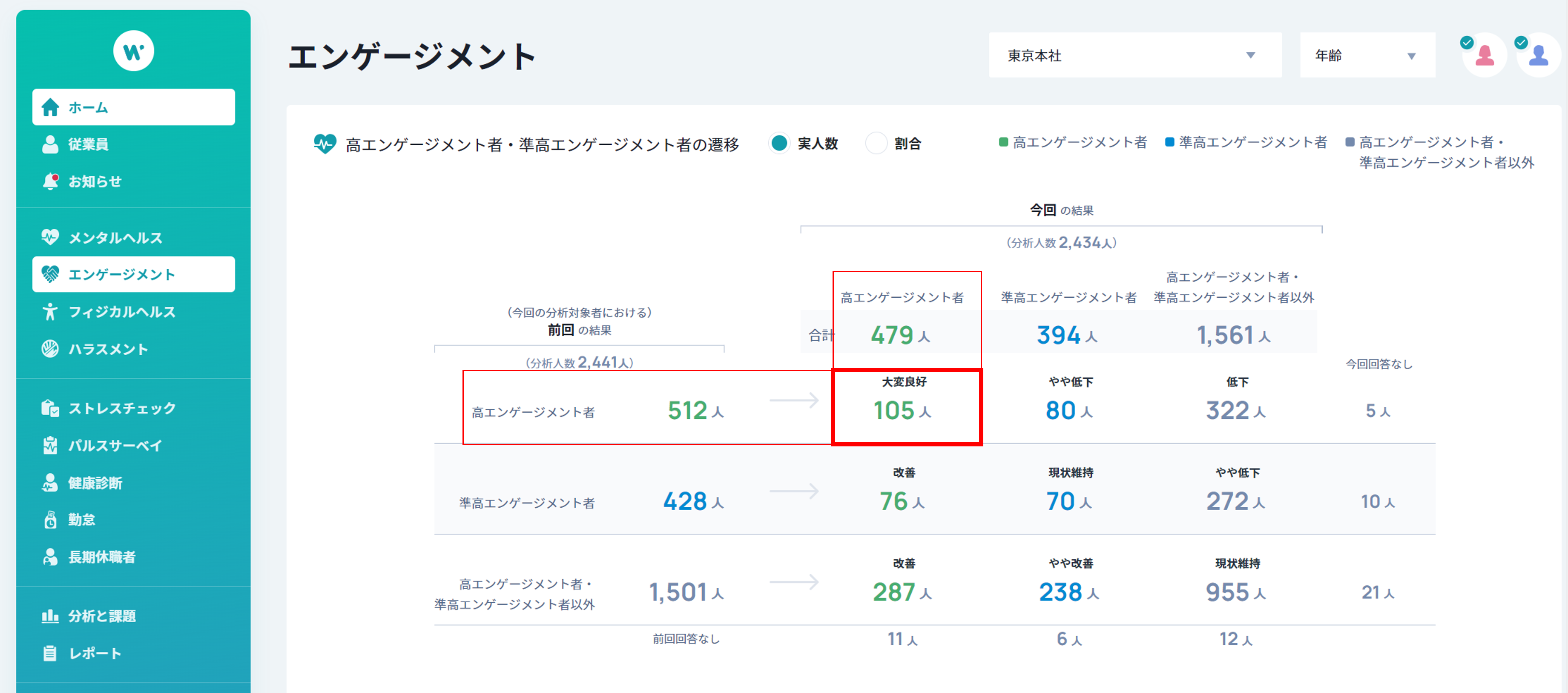
Task: Open 分析と課題 menu item
Action: [133, 616]
